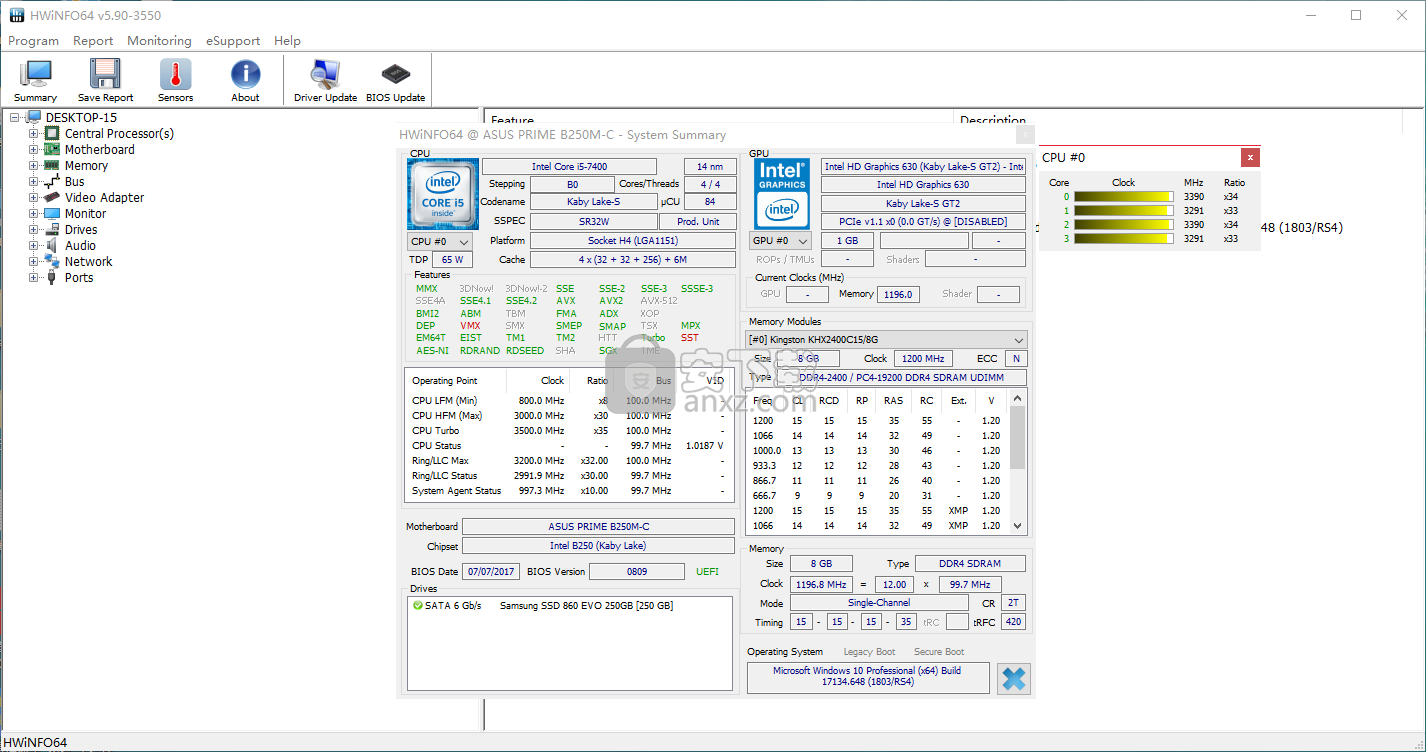Click the Video Adapter card icon
The height and width of the screenshot is (752, 1426).
click(52, 198)
